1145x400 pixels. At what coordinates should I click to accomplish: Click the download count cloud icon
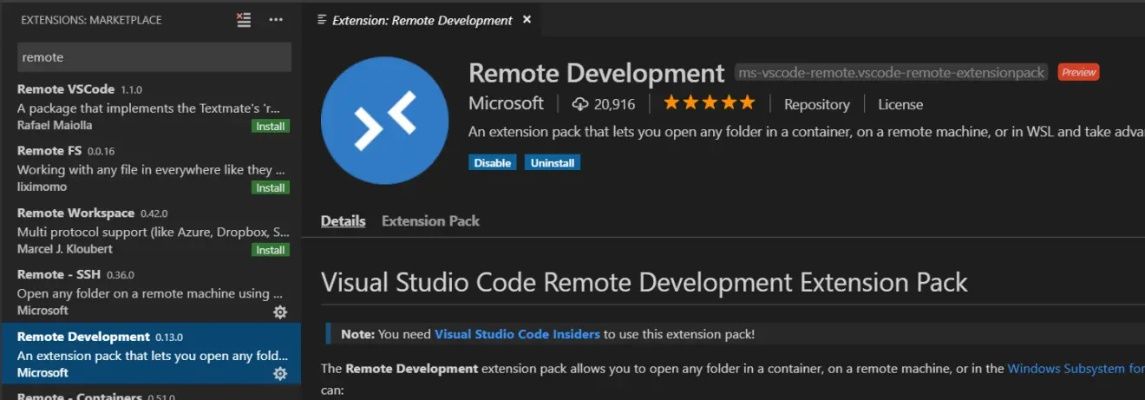pyautogui.click(x=580, y=104)
